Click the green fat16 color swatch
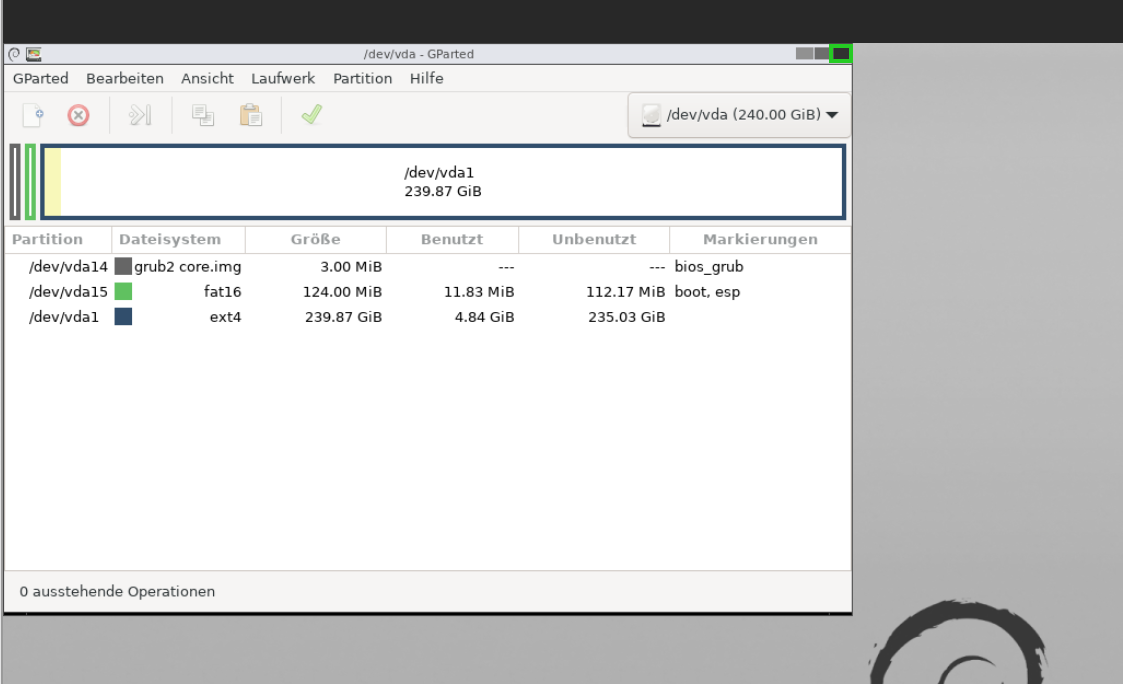Viewport: 1123px width, 684px height. pyautogui.click(x=121, y=292)
